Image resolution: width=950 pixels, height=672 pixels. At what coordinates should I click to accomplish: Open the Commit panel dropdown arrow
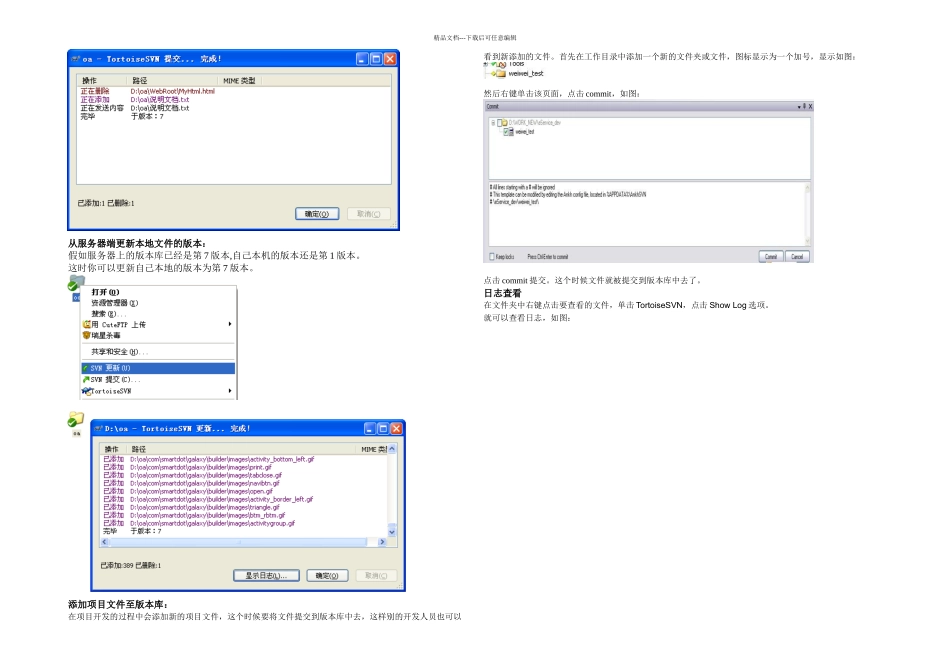(x=799, y=107)
